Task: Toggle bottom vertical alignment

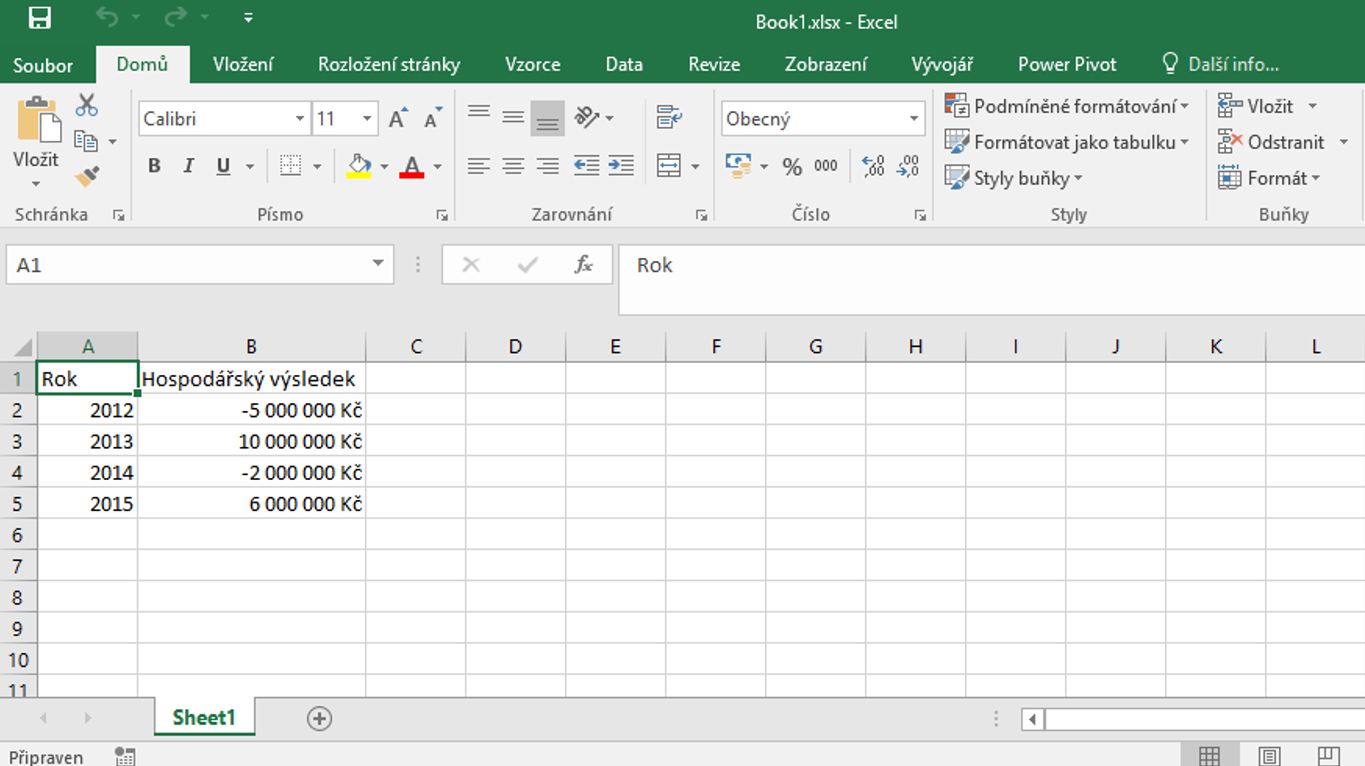Action: [x=547, y=118]
